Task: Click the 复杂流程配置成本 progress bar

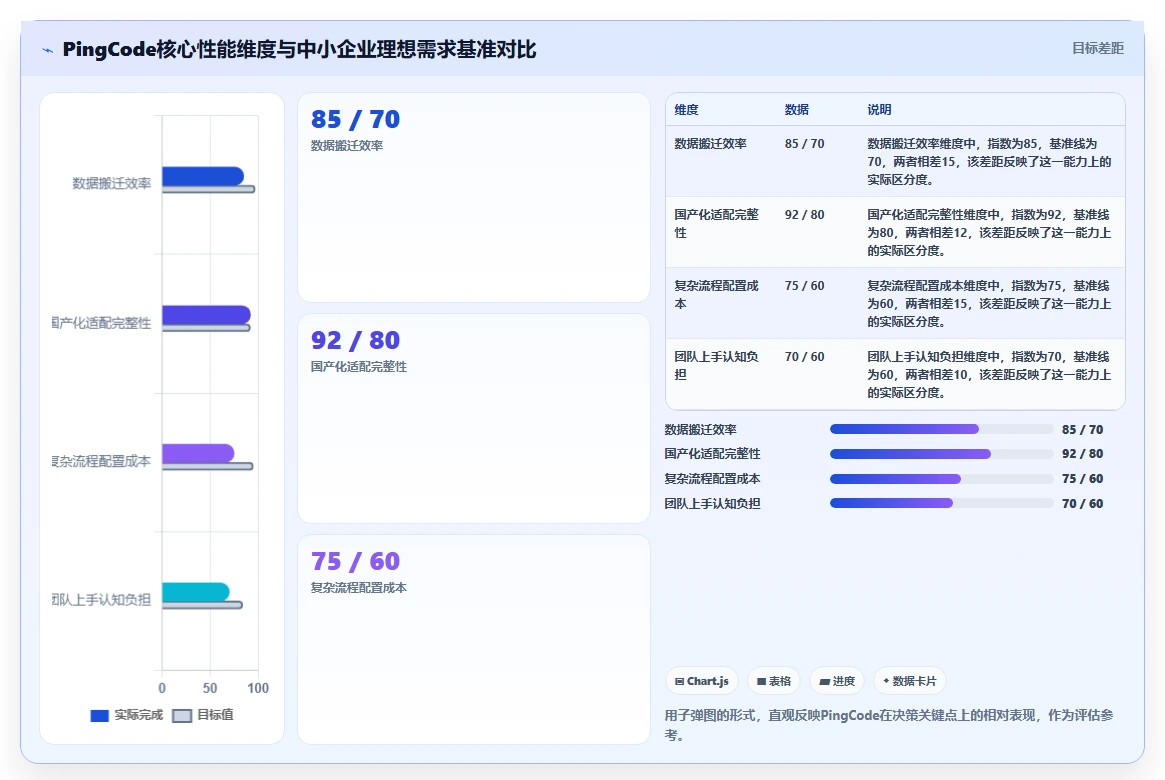Action: click(941, 479)
